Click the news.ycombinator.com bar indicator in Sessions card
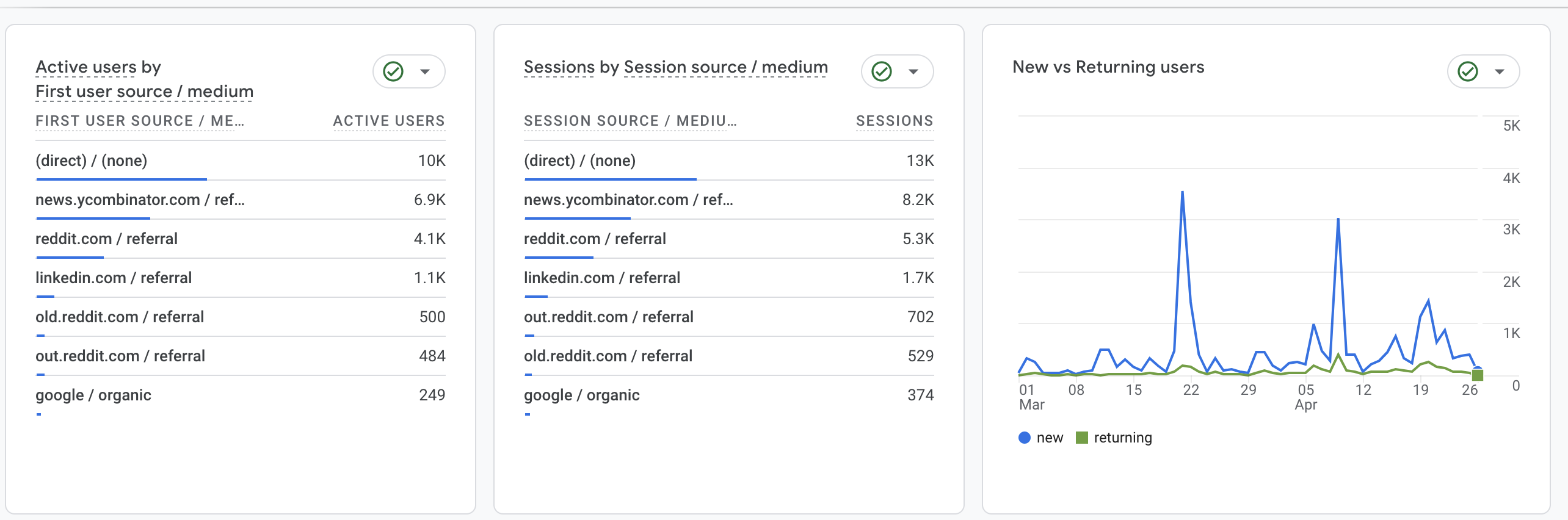Viewport: 1568px width, 520px height. pyautogui.click(x=577, y=218)
